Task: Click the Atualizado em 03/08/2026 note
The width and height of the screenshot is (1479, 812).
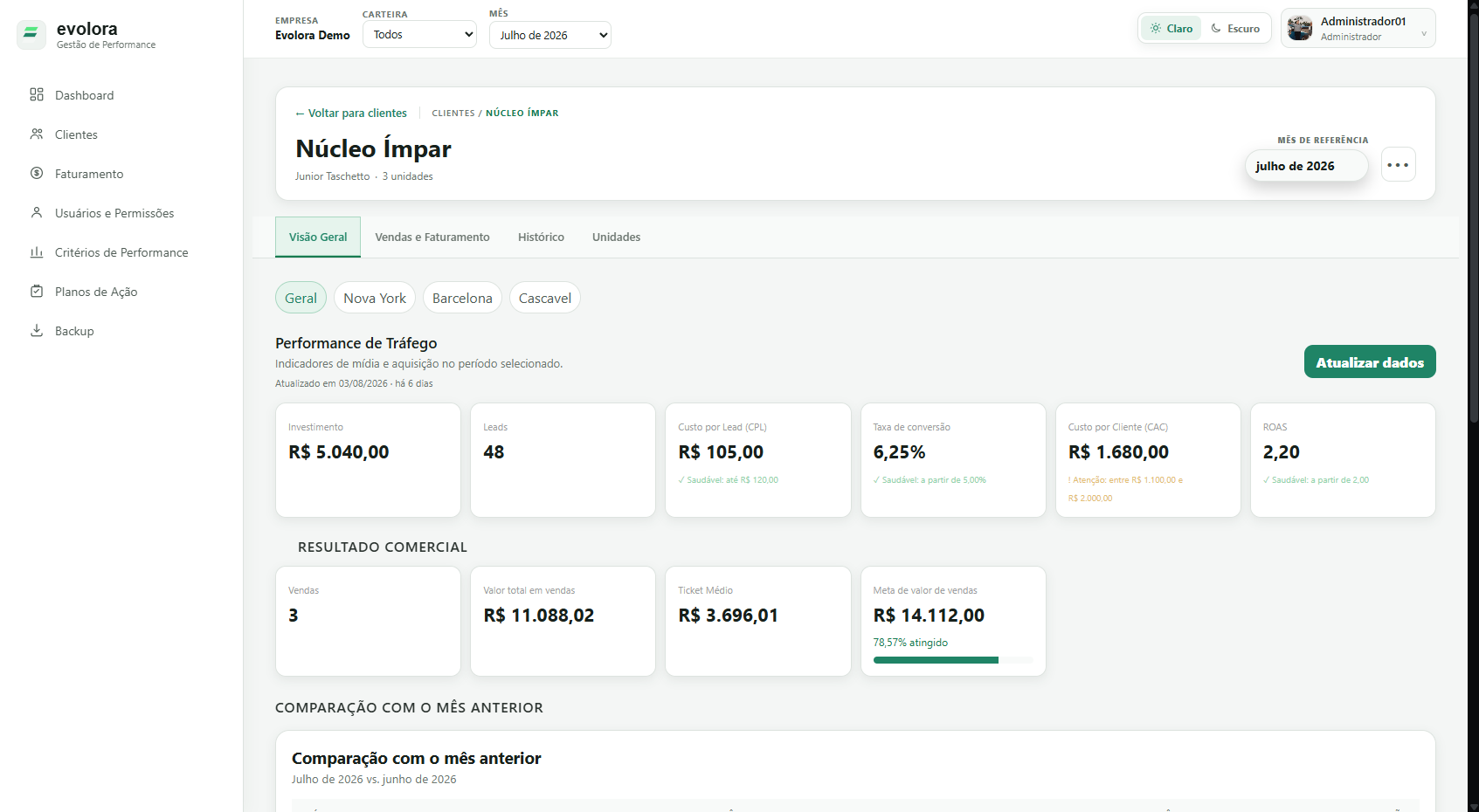Action: [354, 383]
